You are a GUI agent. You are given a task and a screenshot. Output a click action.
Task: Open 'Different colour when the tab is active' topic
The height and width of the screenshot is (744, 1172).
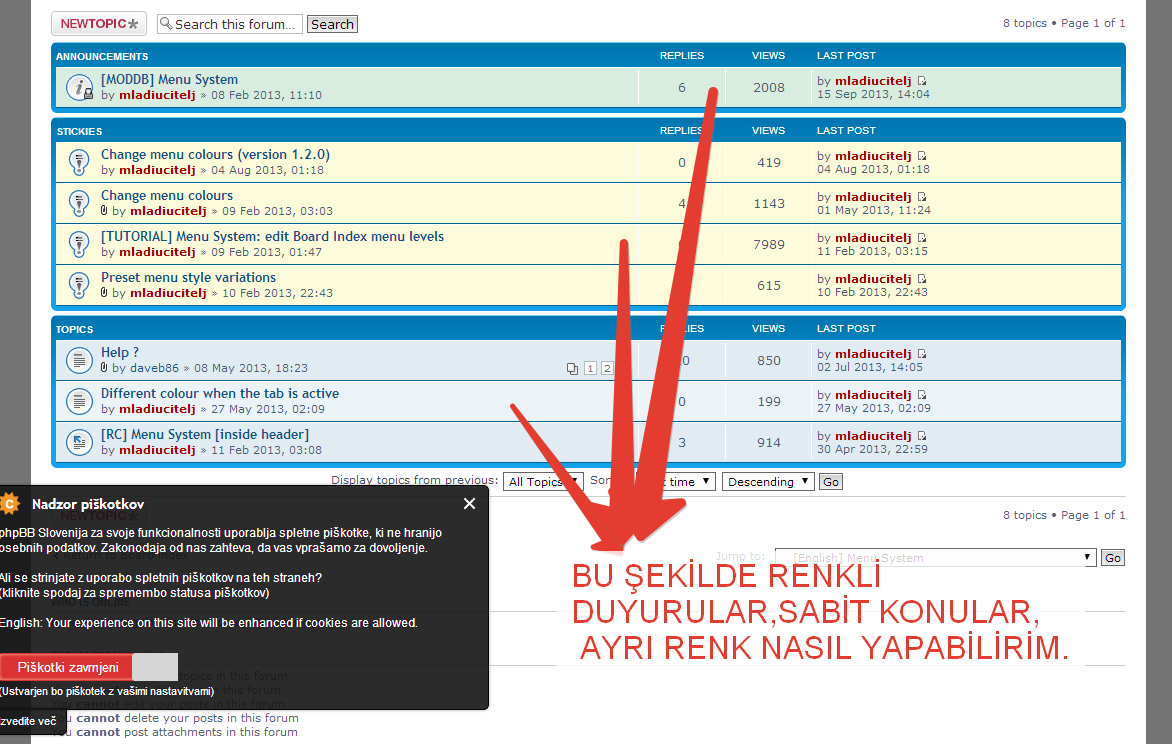pyautogui.click(x=220, y=393)
